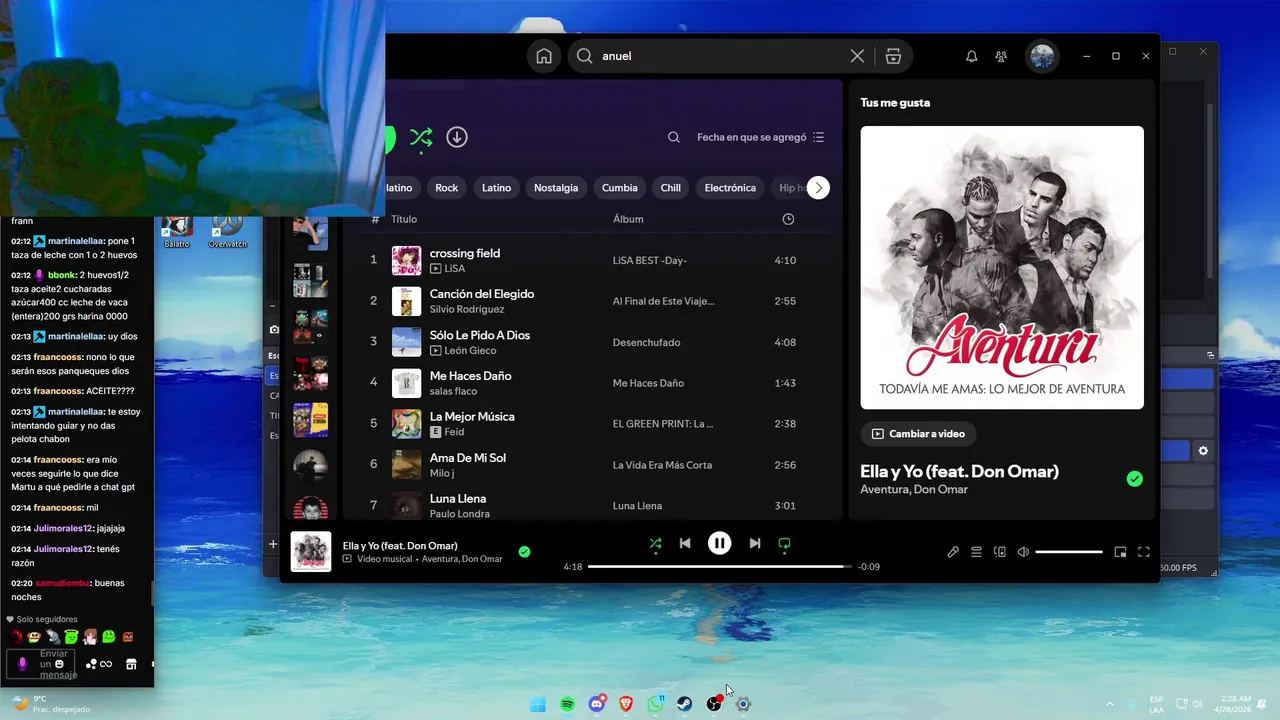Image resolution: width=1280 pixels, height=720 pixels.
Task: Toggle the liked checkmark in the now-playing bar
Action: tap(524, 551)
